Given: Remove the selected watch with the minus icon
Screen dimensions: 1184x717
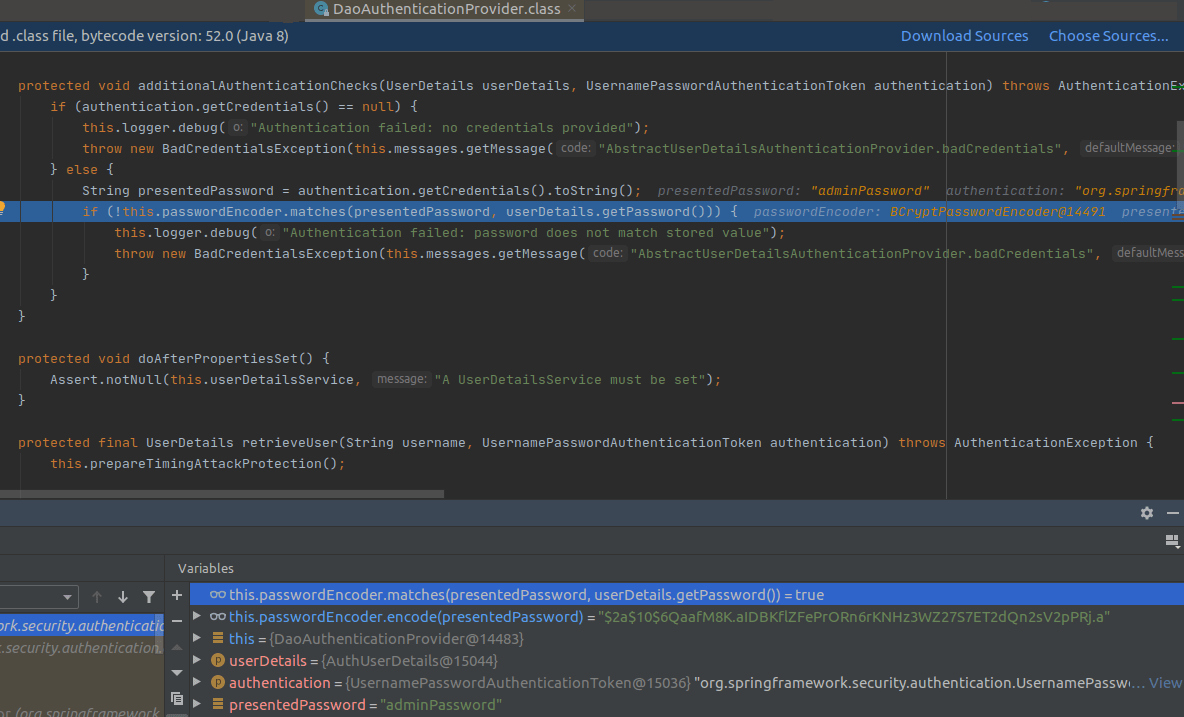Looking at the screenshot, I should click(x=177, y=622).
